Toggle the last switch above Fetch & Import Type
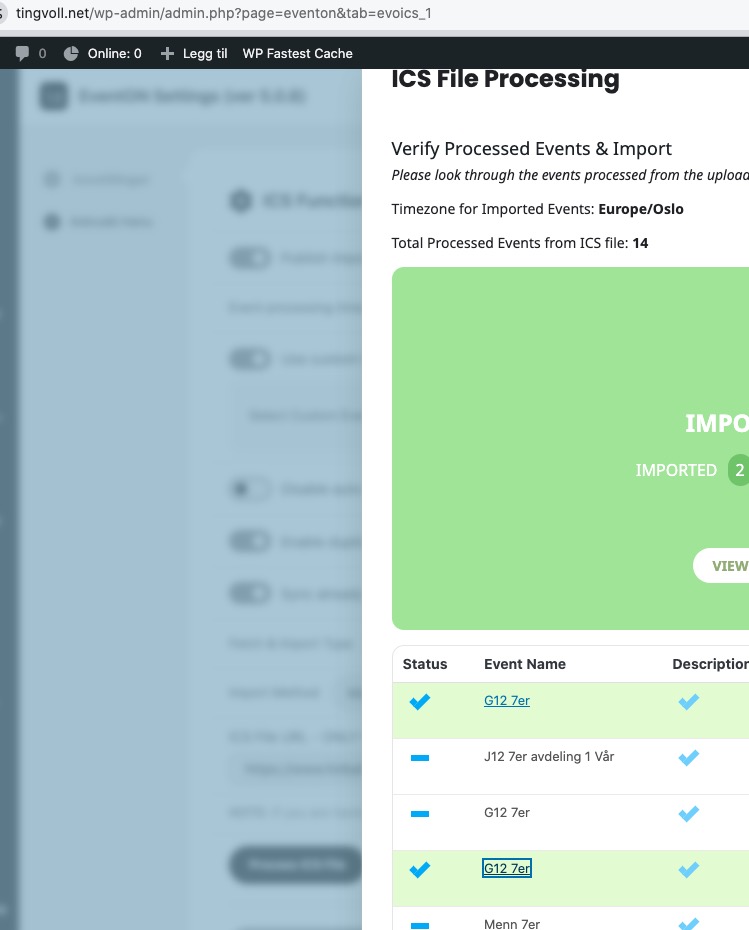Image resolution: width=749 pixels, height=930 pixels. coord(250,593)
